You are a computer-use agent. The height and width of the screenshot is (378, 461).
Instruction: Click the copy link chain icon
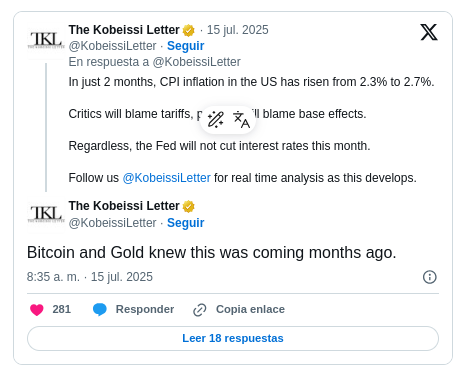[200, 310]
